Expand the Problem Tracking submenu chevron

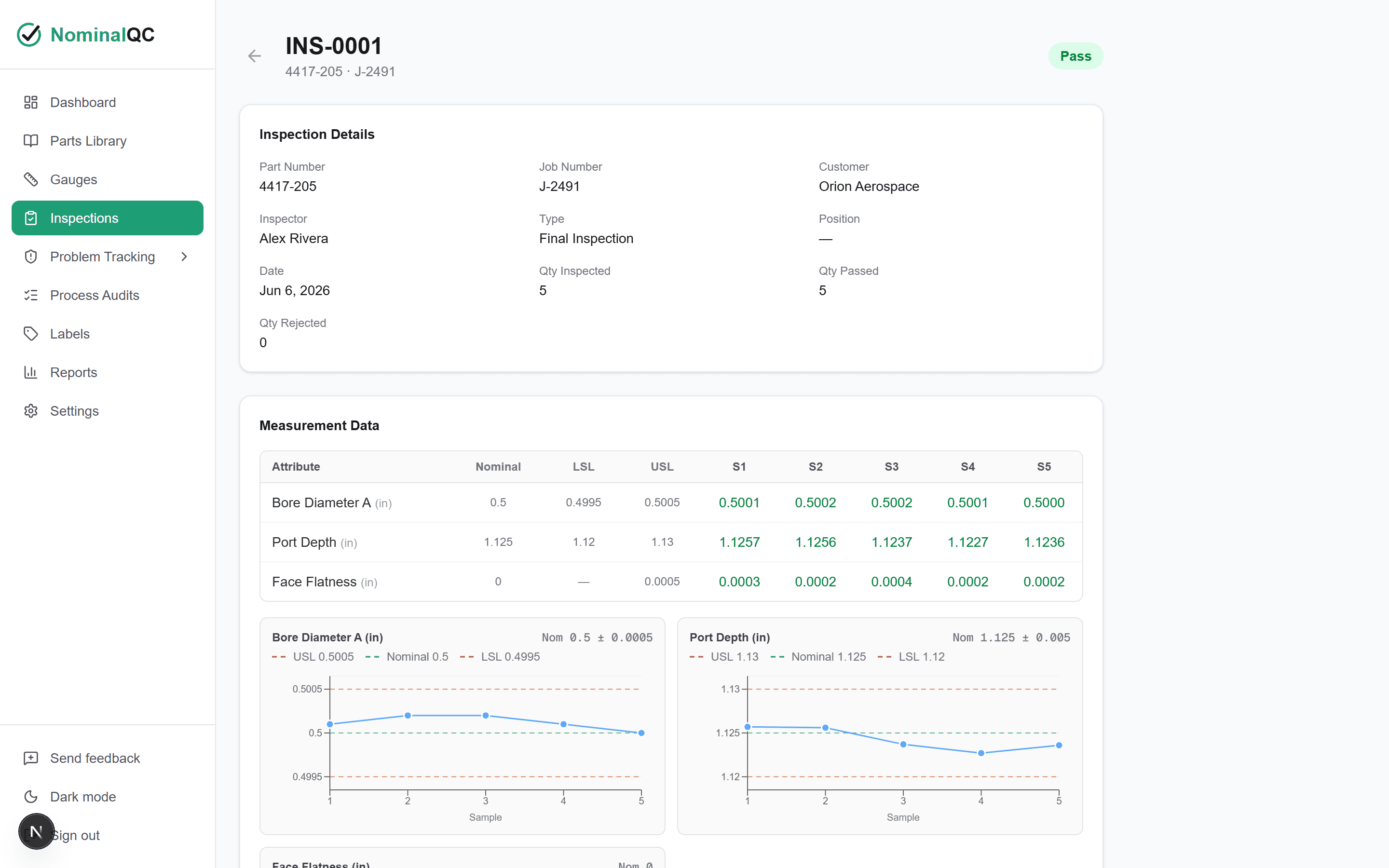[184, 257]
